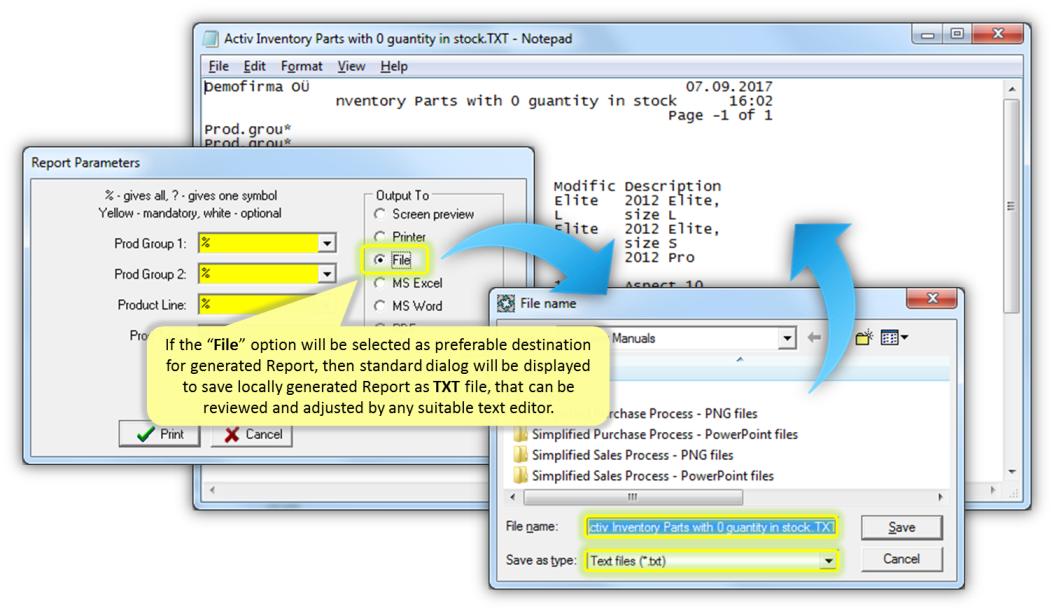Open the view menu icon dropdown
The height and width of the screenshot is (612, 1054).
(894, 338)
